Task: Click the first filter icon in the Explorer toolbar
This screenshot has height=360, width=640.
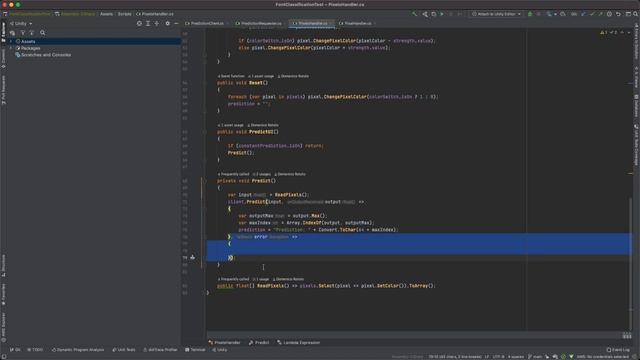Action: coord(23,33)
